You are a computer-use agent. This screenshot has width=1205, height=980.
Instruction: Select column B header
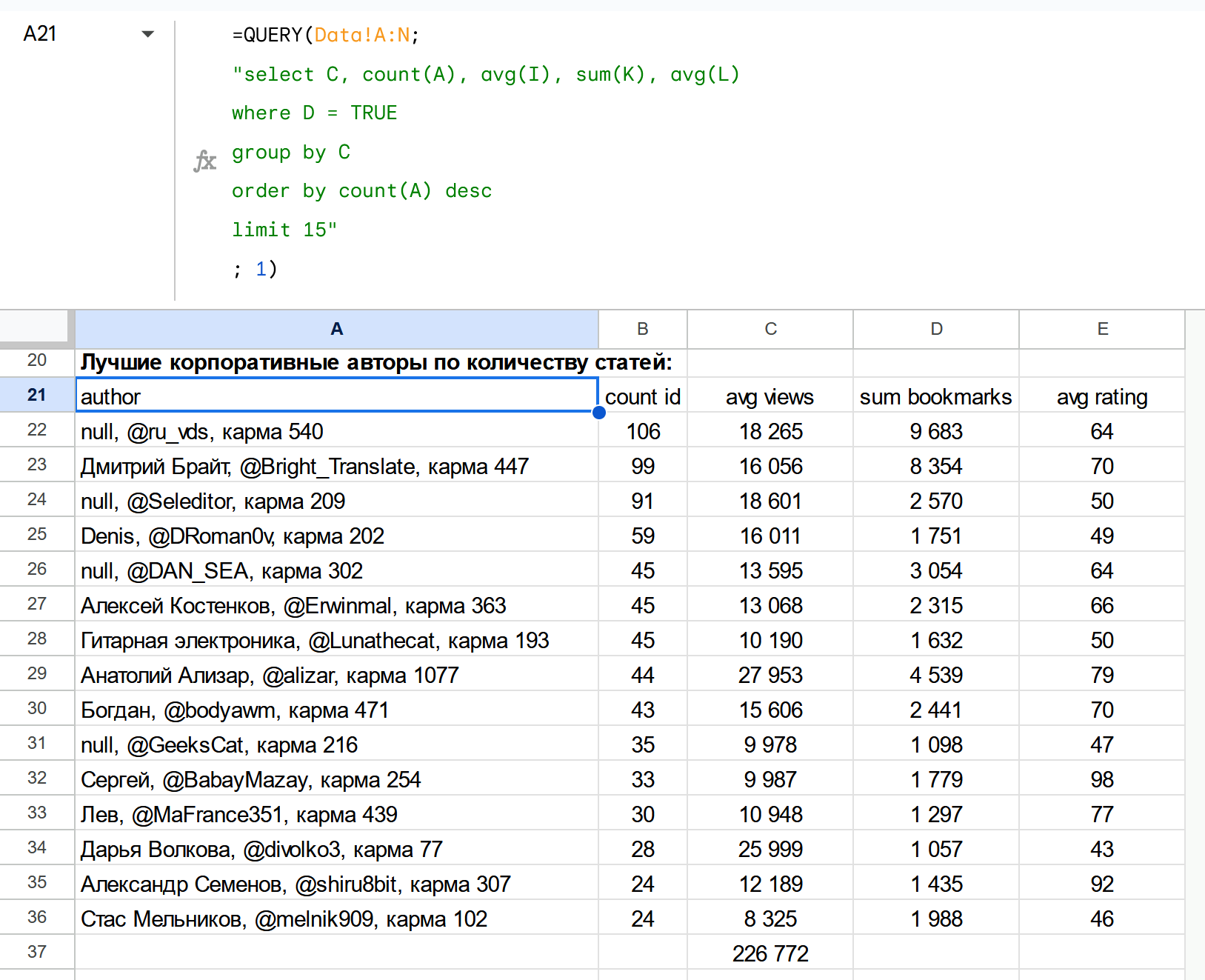[642, 329]
